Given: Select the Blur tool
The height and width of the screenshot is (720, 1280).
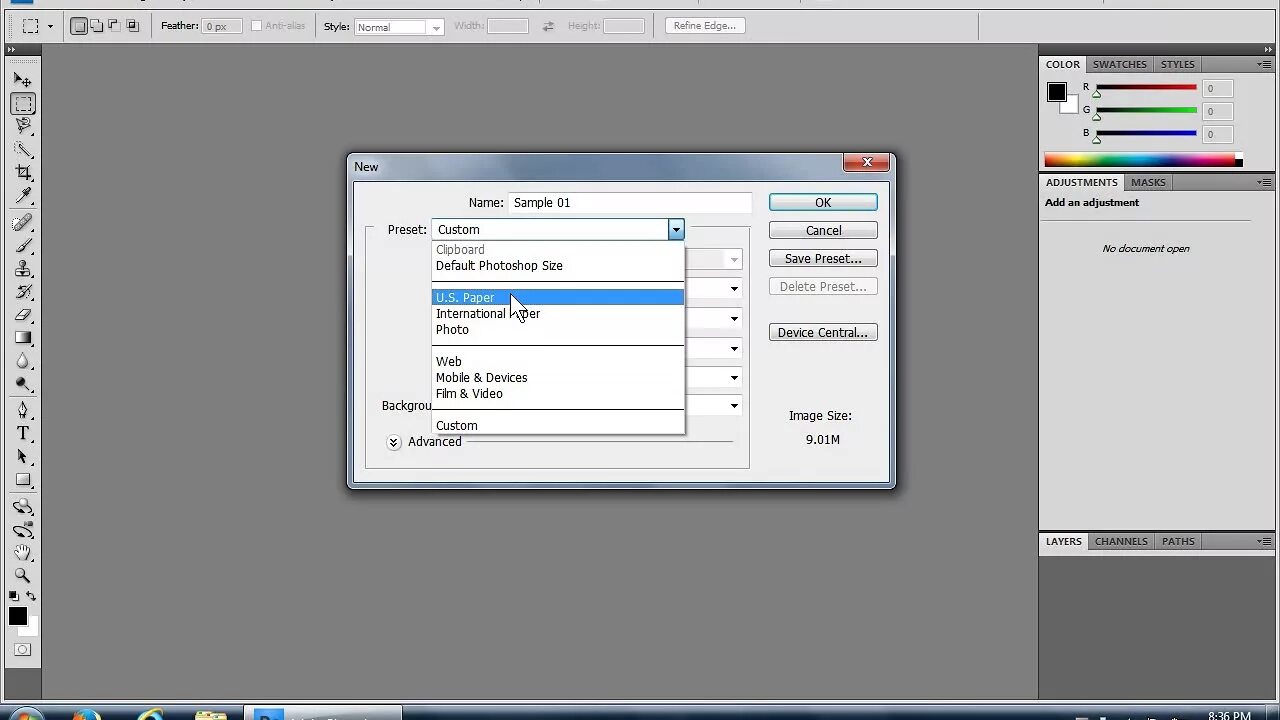Looking at the screenshot, I should 23,360.
